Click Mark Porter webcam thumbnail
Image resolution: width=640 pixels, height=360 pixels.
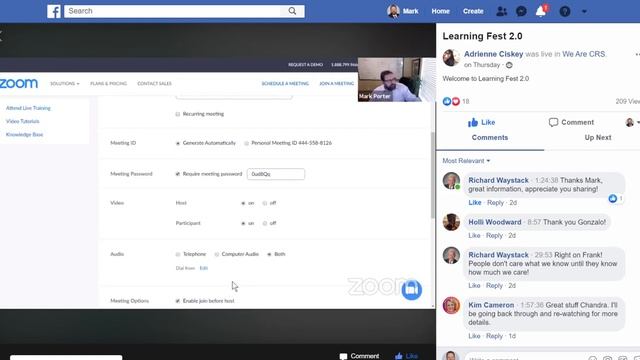tap(397, 80)
